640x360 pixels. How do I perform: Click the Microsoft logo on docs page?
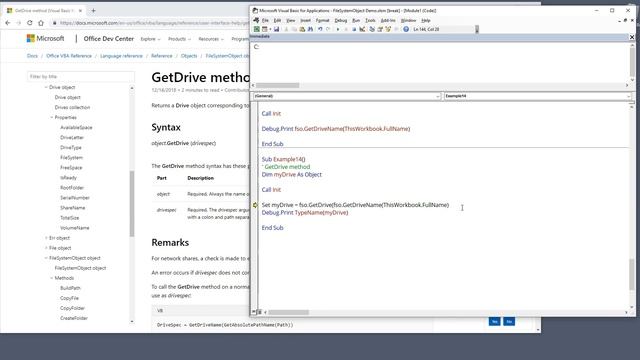point(45,38)
